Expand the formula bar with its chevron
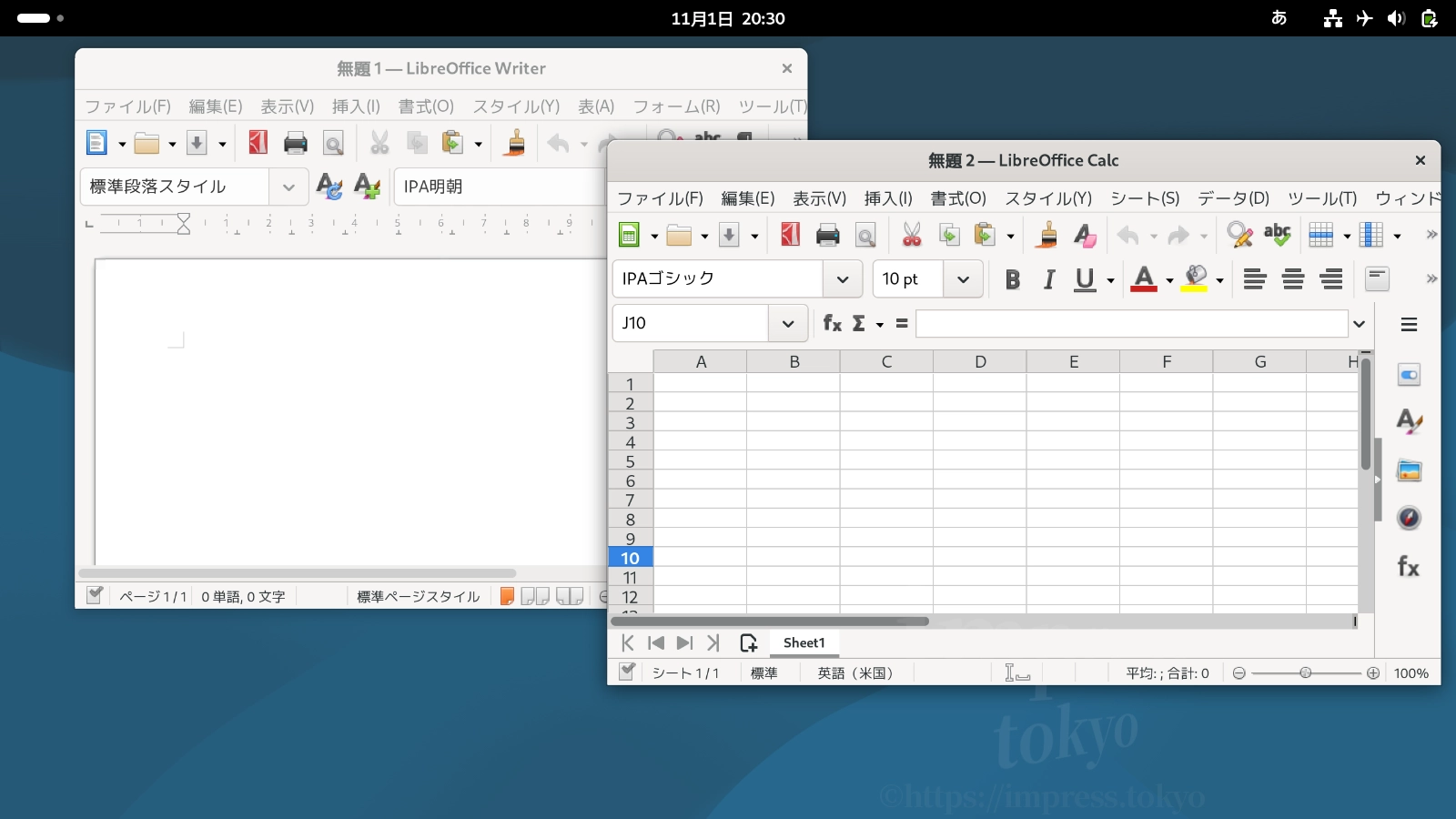This screenshot has width=1456, height=819. 1360,324
